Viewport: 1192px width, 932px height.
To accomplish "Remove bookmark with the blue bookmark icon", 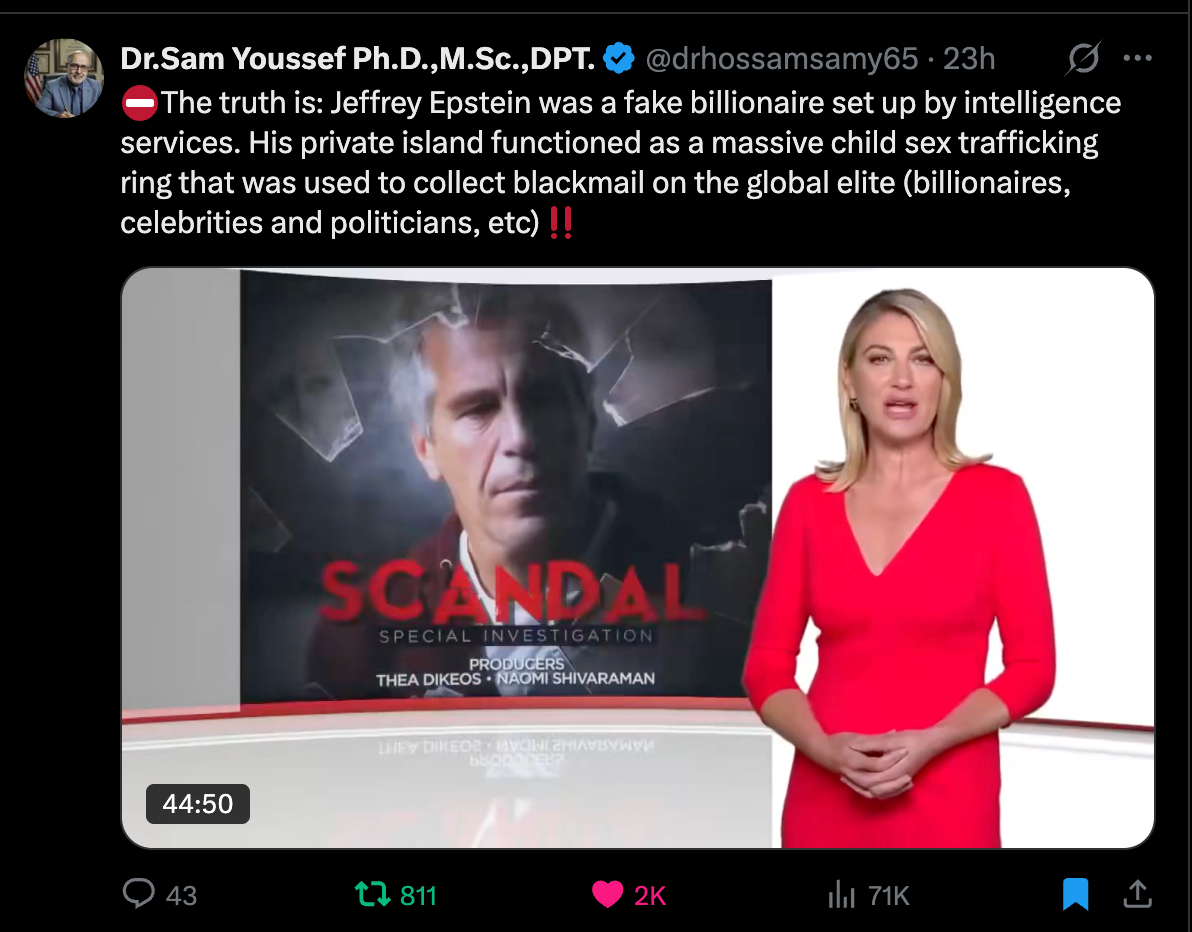I will click(x=1075, y=894).
